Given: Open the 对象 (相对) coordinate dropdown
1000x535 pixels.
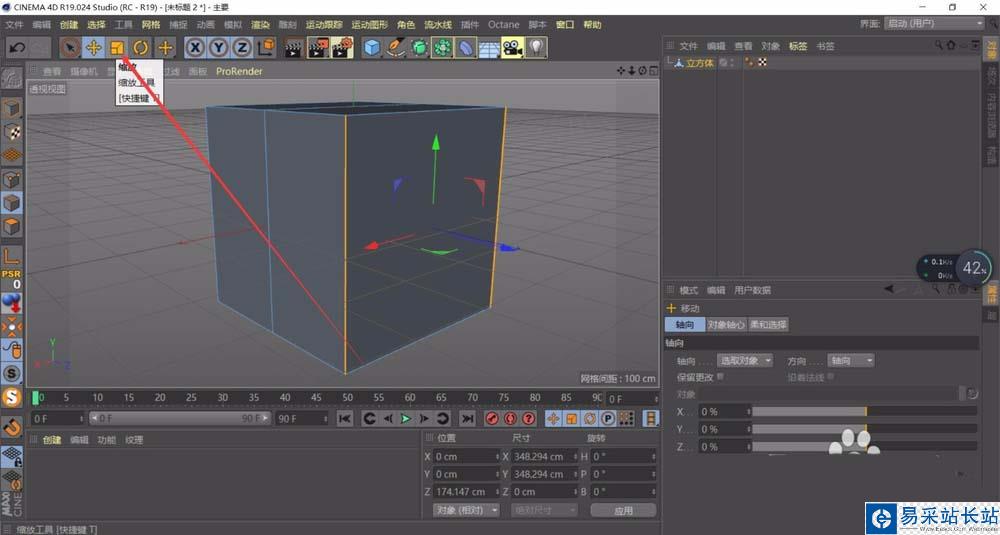Looking at the screenshot, I should (466, 510).
